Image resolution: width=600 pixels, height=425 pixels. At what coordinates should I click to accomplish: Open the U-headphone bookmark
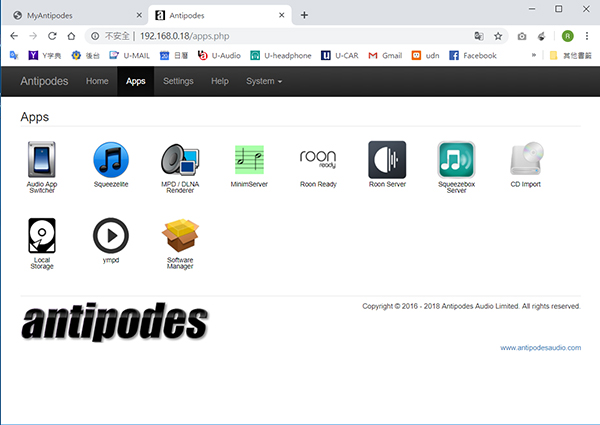(x=281, y=55)
